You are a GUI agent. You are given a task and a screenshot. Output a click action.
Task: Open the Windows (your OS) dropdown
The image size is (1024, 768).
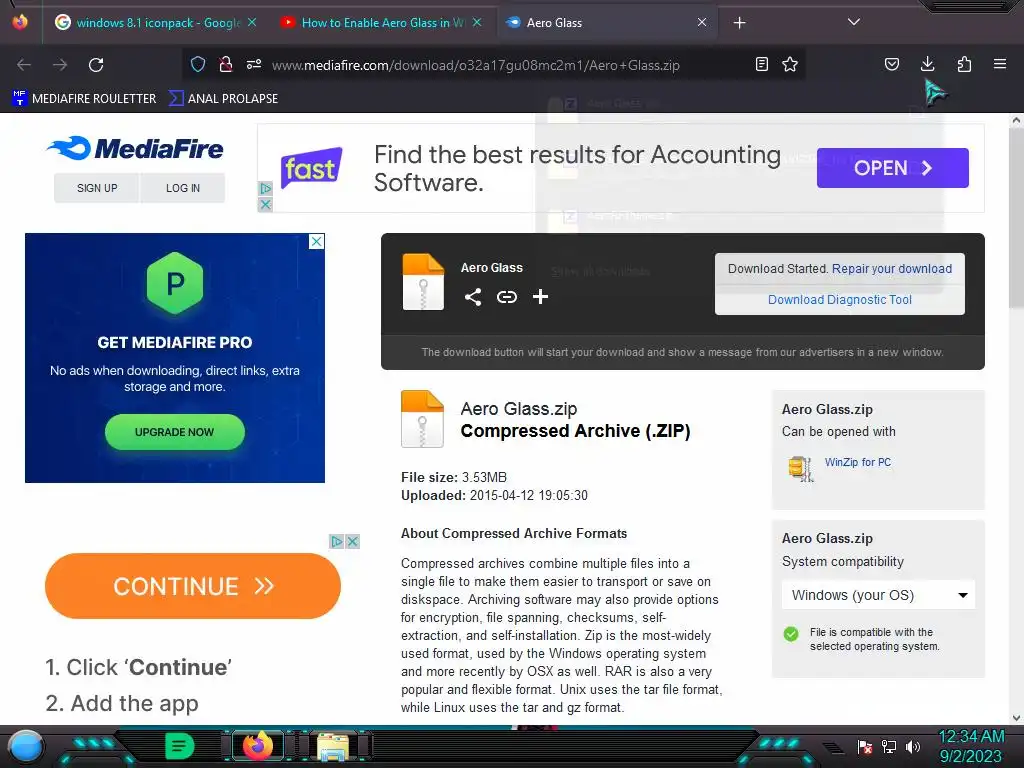[878, 595]
